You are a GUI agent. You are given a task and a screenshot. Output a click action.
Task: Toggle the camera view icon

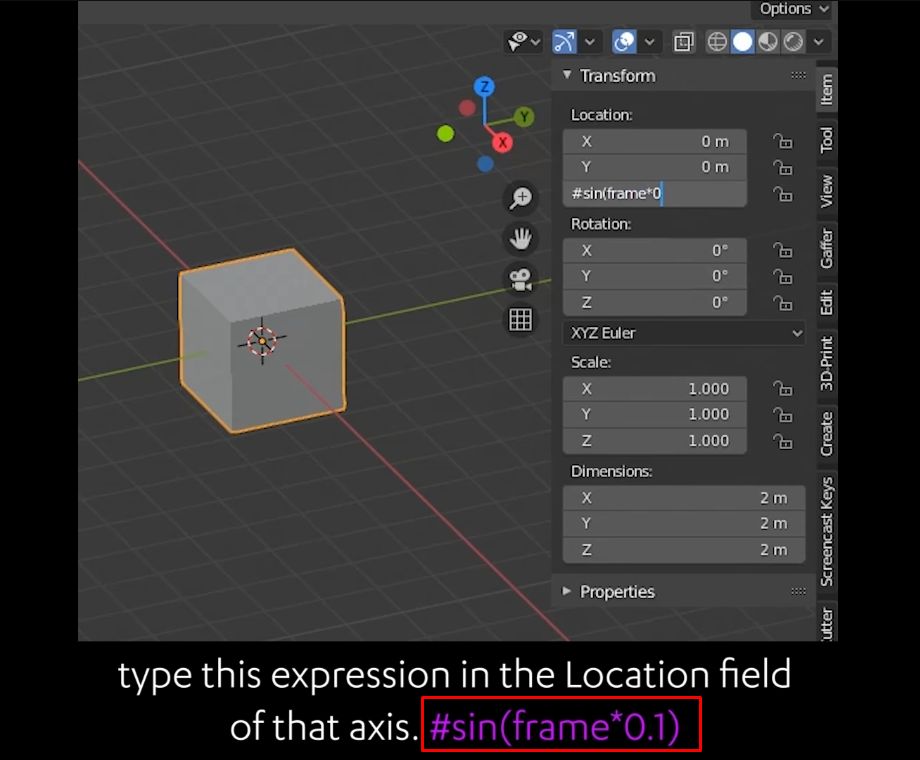[520, 279]
